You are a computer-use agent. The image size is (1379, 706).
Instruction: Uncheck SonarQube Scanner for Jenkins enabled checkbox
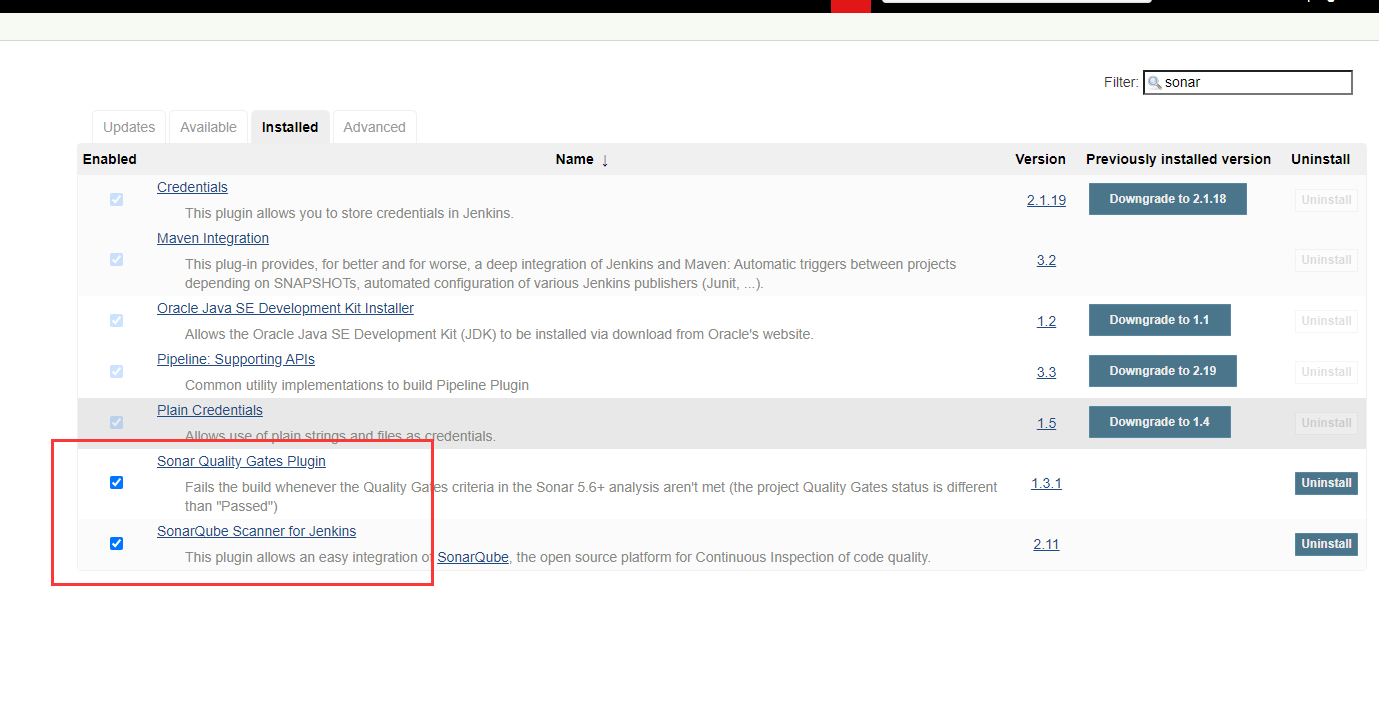(x=116, y=543)
